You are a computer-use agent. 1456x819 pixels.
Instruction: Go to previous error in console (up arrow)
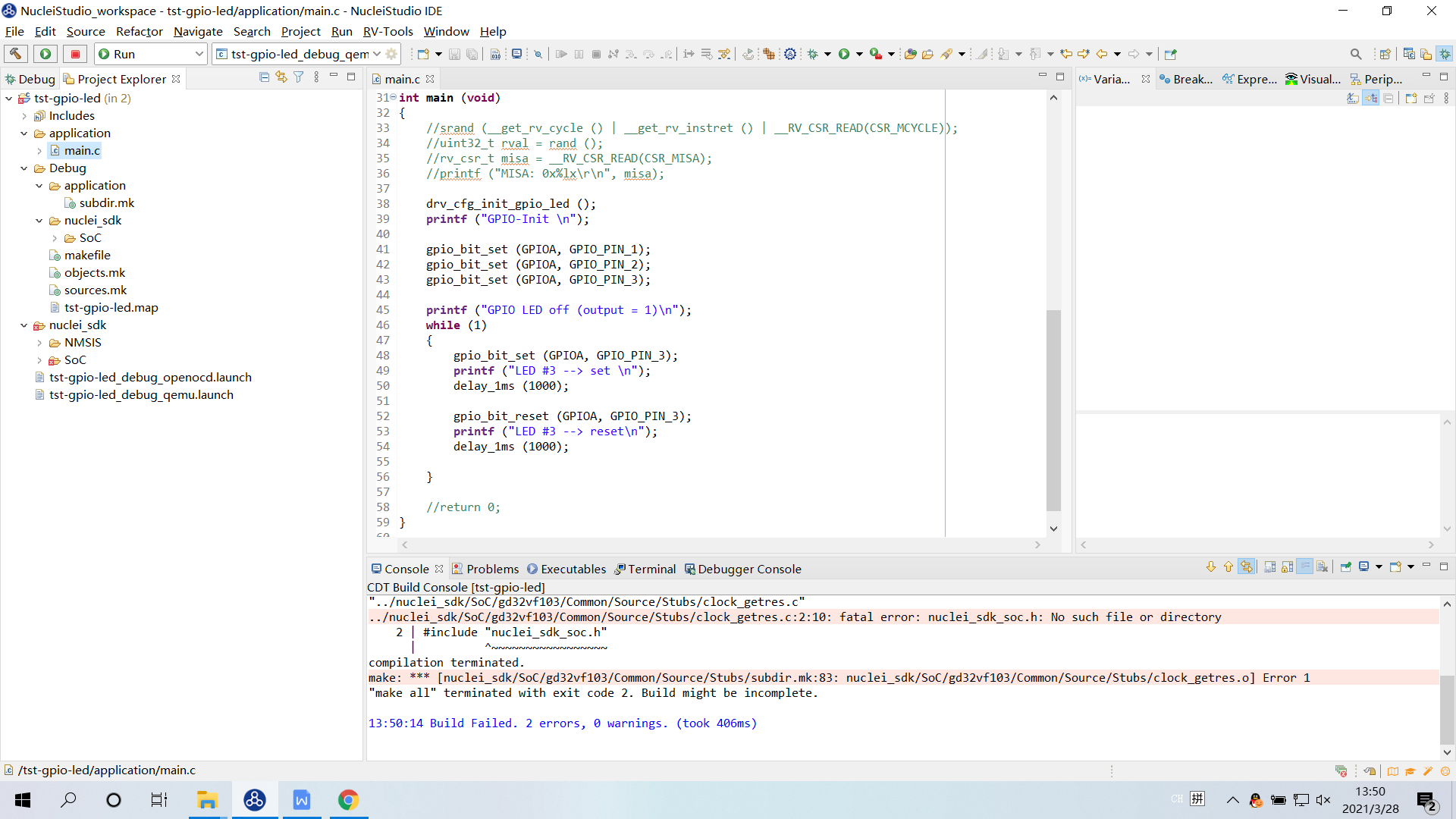click(x=1228, y=566)
